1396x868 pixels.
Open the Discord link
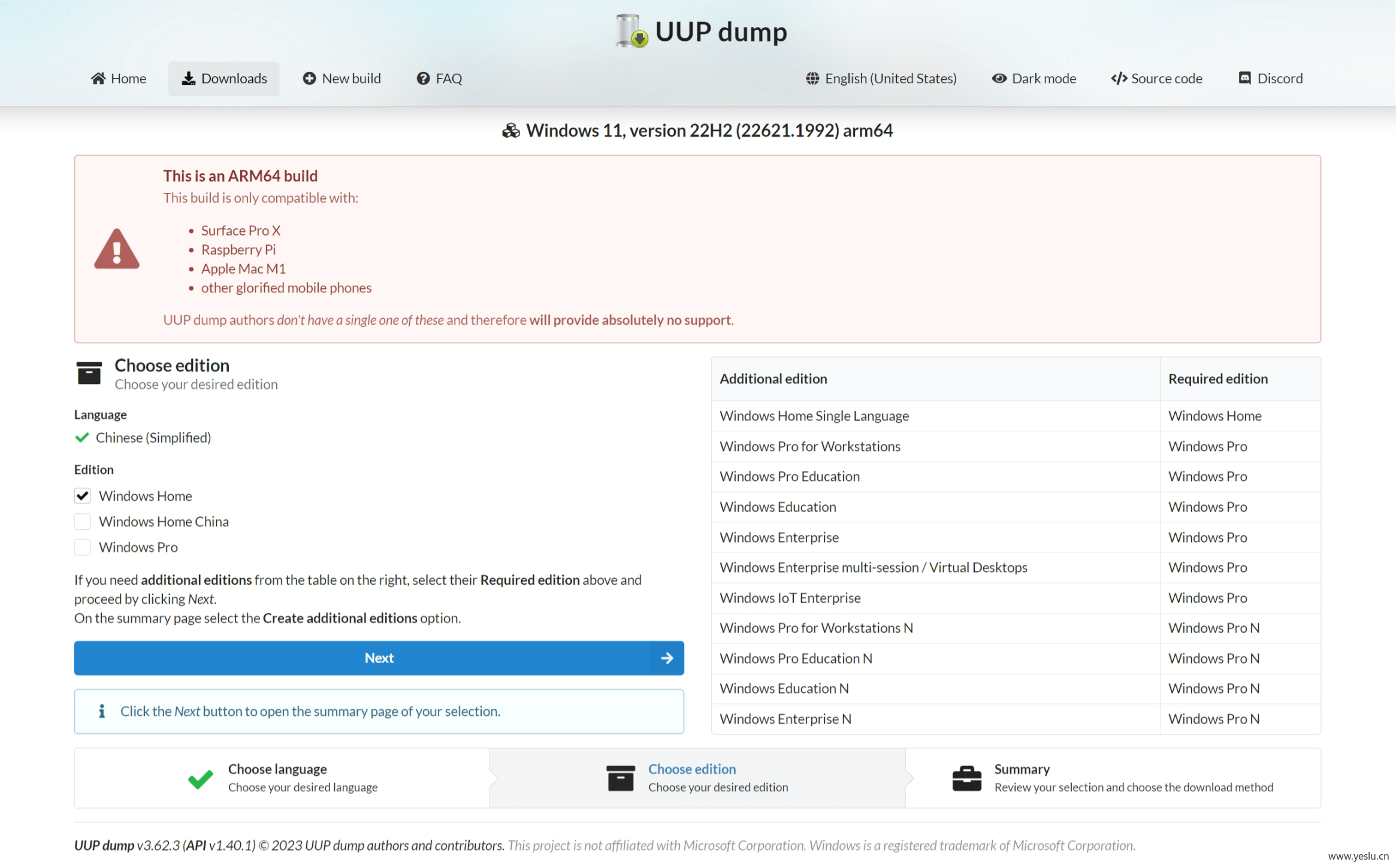(x=1270, y=78)
